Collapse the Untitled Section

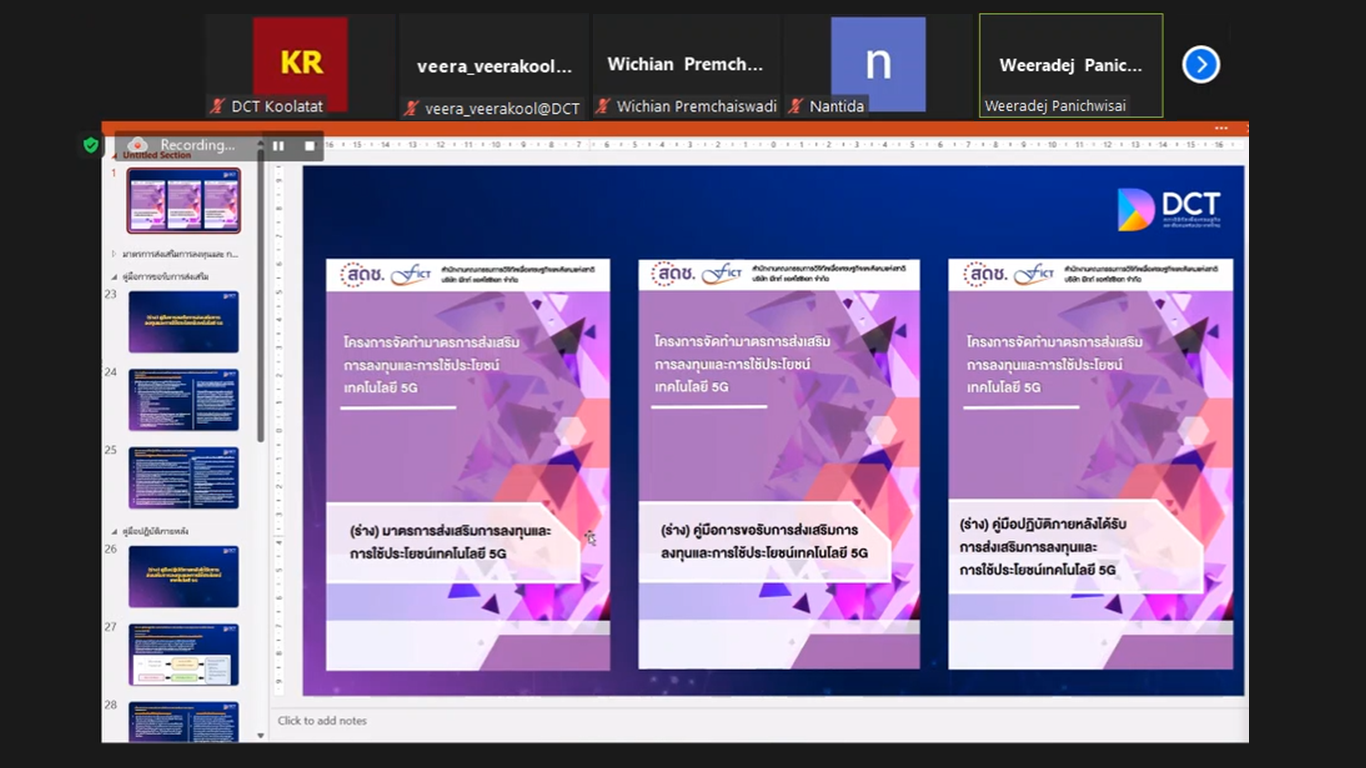click(113, 156)
